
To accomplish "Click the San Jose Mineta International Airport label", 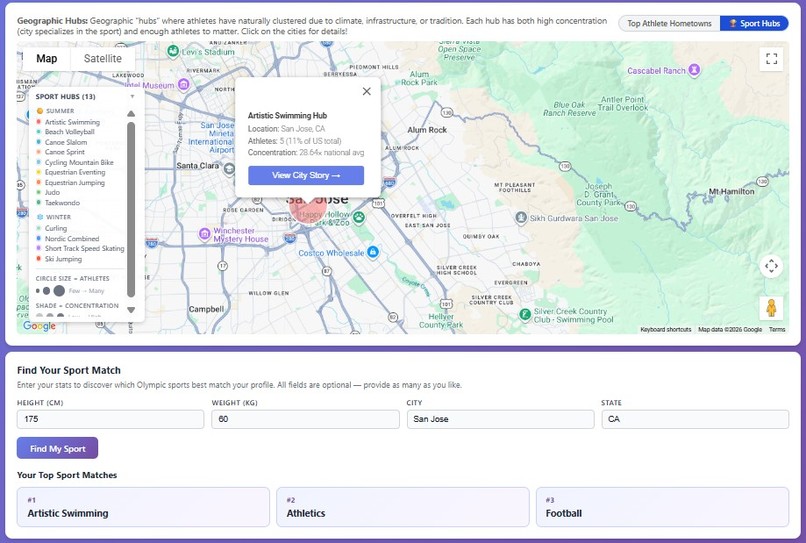I will point(211,137).
